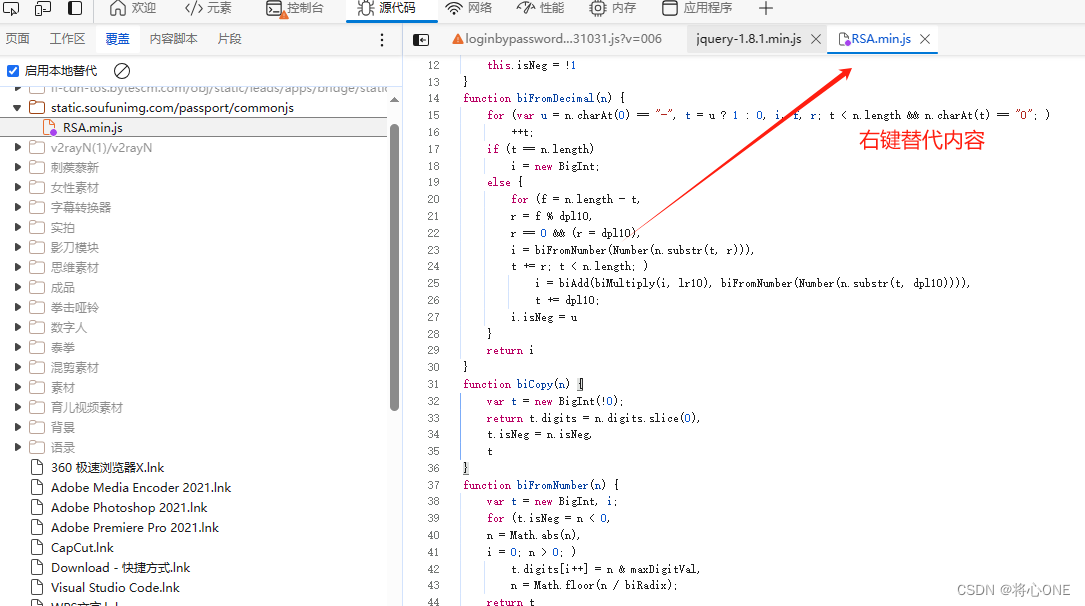1085x606 pixels.
Task: Click line number 31 in the gutter
Action: tap(433, 385)
